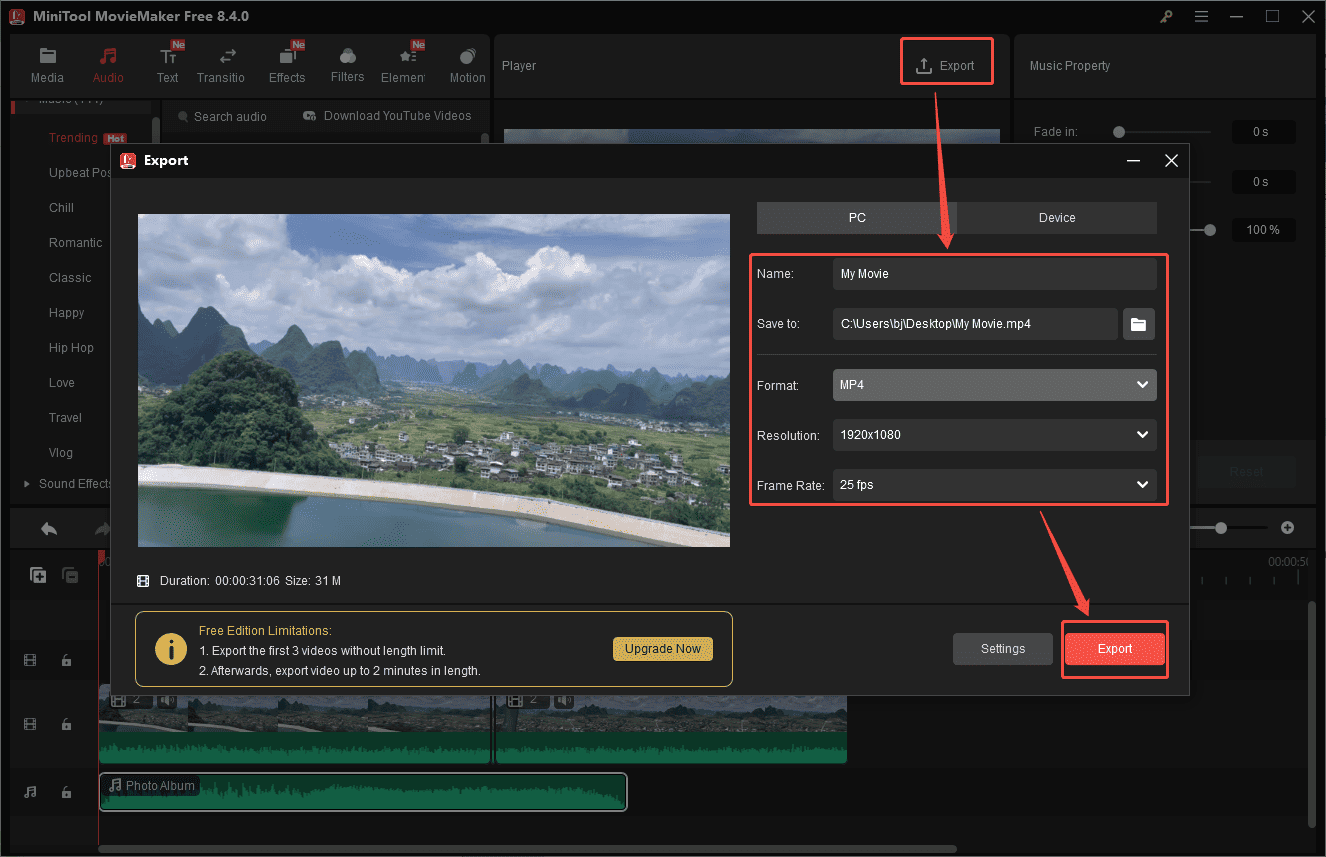Expand the Resolution dropdown set to 1920x1080
This screenshot has width=1326, height=857.
tap(994, 435)
